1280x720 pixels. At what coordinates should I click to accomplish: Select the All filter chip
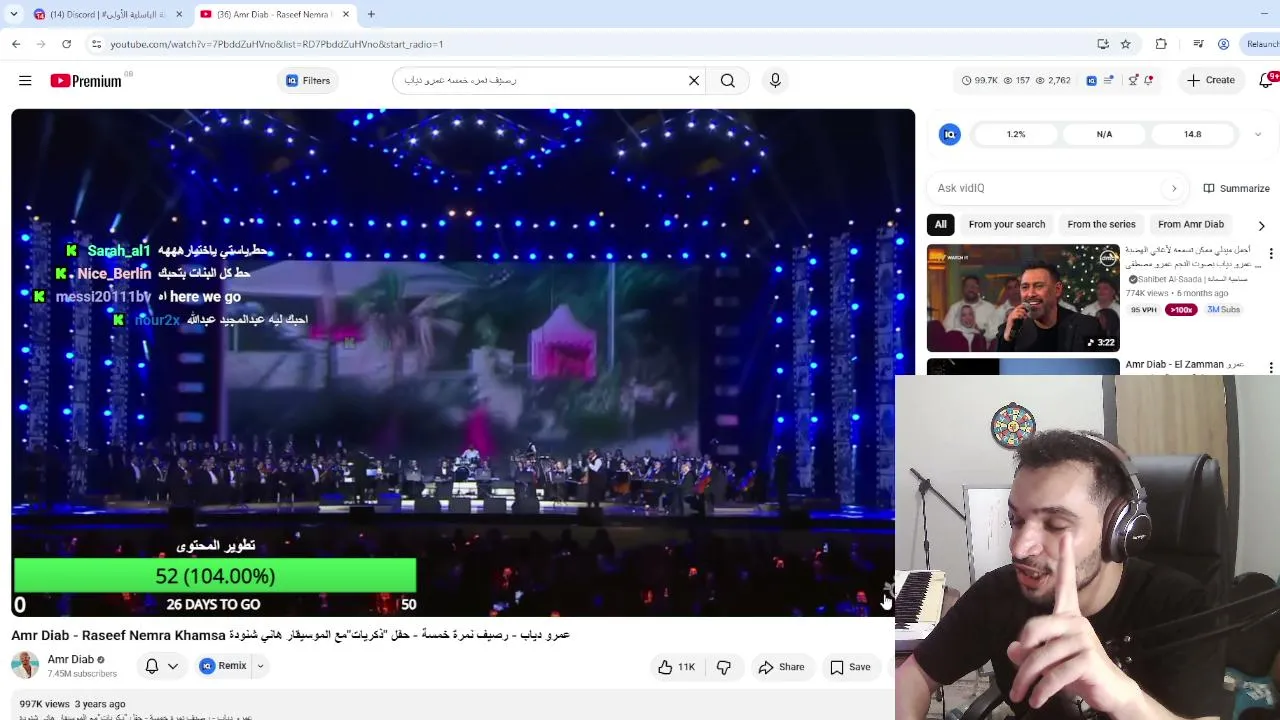[940, 224]
